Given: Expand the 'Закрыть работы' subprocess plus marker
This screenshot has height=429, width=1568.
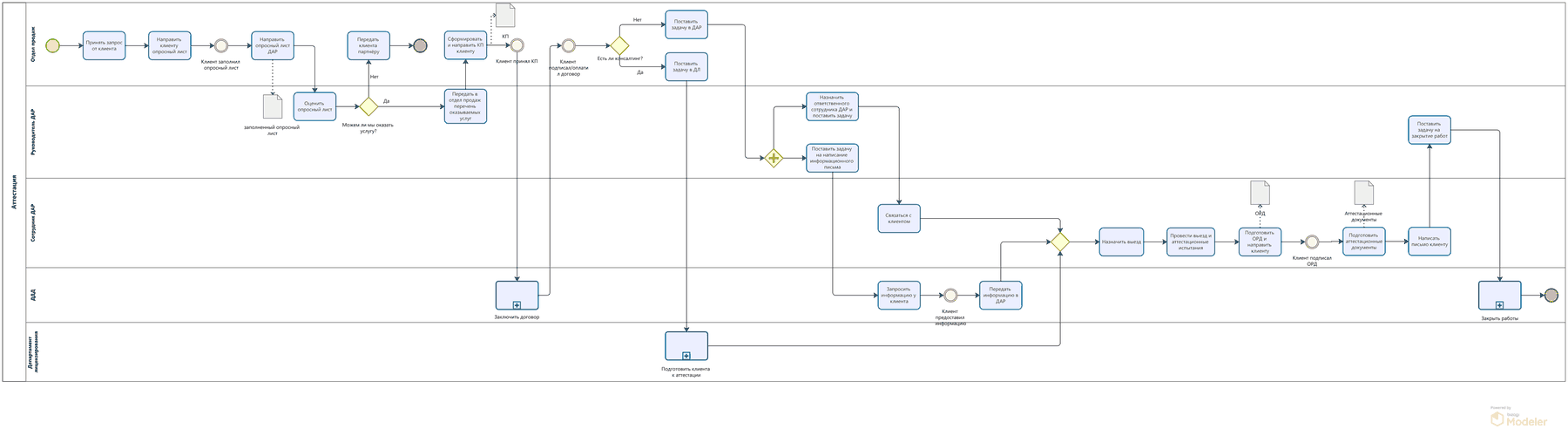Looking at the screenshot, I should [x=1499, y=305].
